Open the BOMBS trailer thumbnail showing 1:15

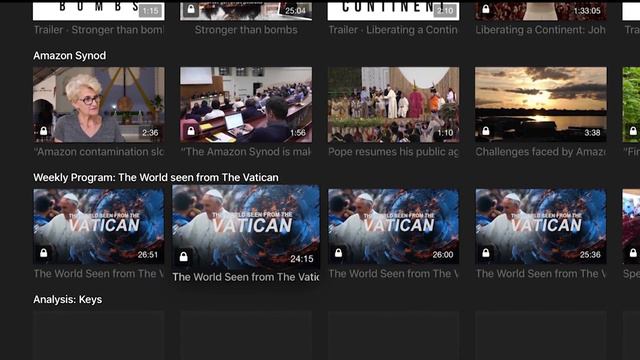tap(99, 10)
